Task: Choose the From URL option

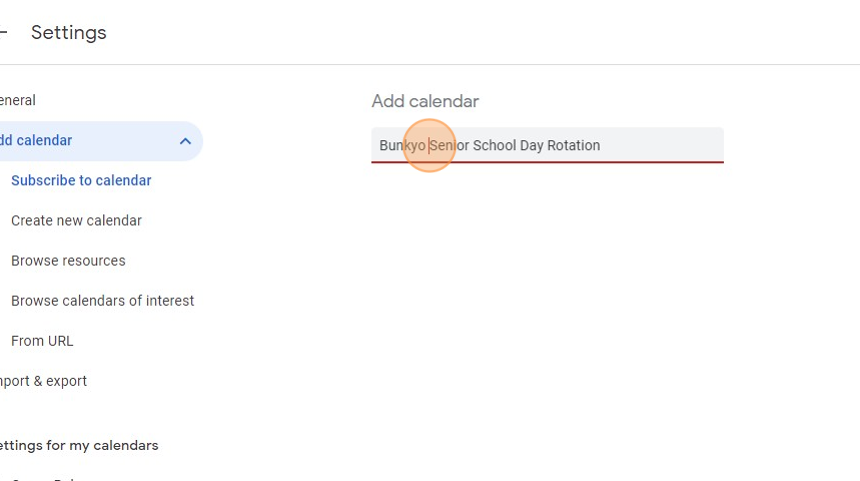Action: tap(42, 341)
